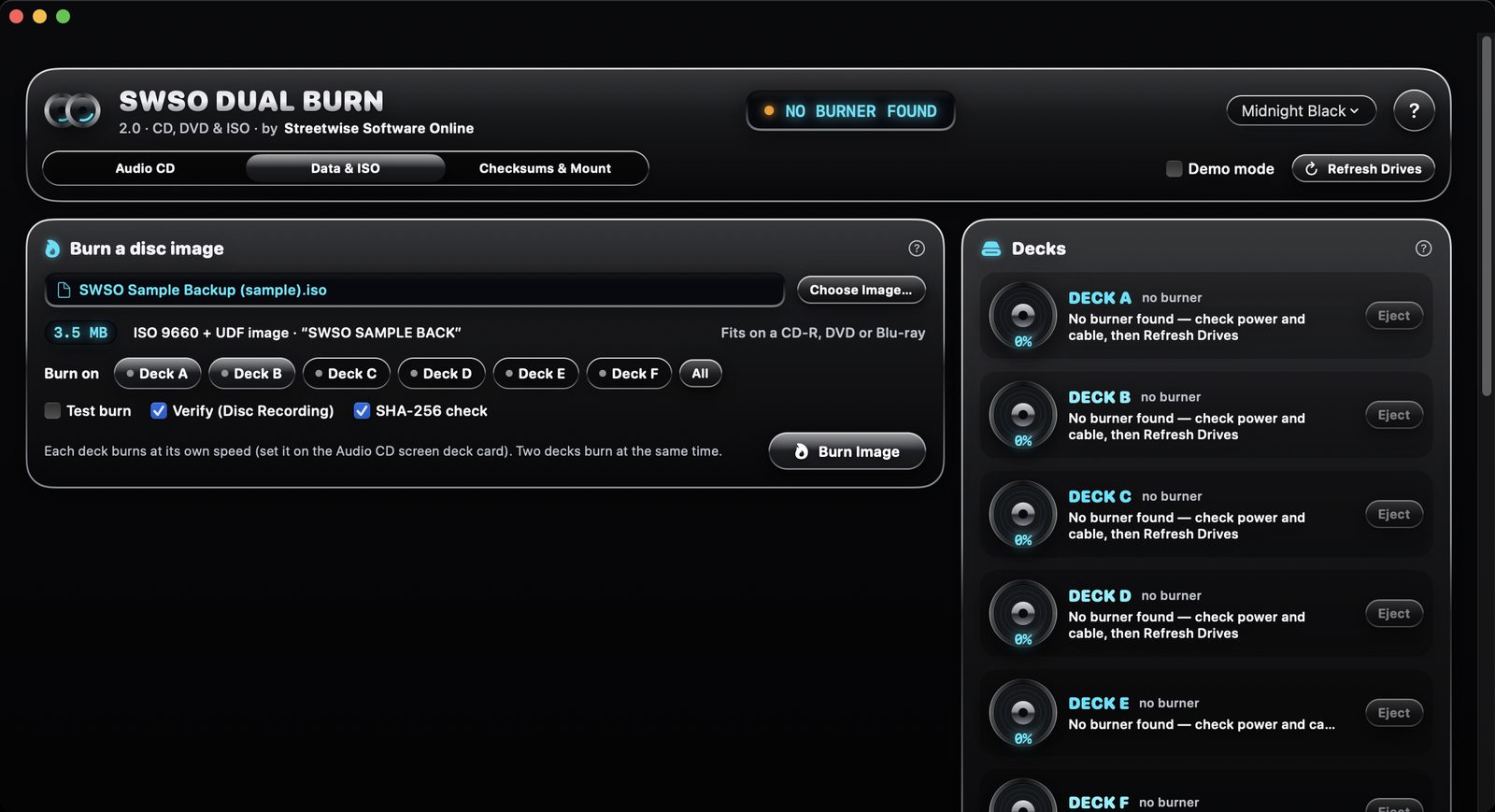Image resolution: width=1495 pixels, height=812 pixels.
Task: Click the SWSO Sample Backup (sample).iso path field
Action: [x=415, y=290]
